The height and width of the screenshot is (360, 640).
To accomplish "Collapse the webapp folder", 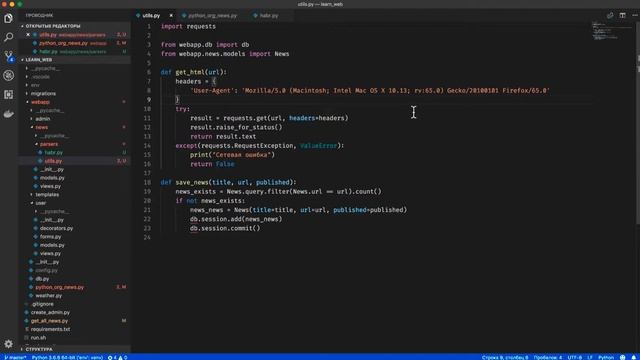I will (x=40, y=102).
